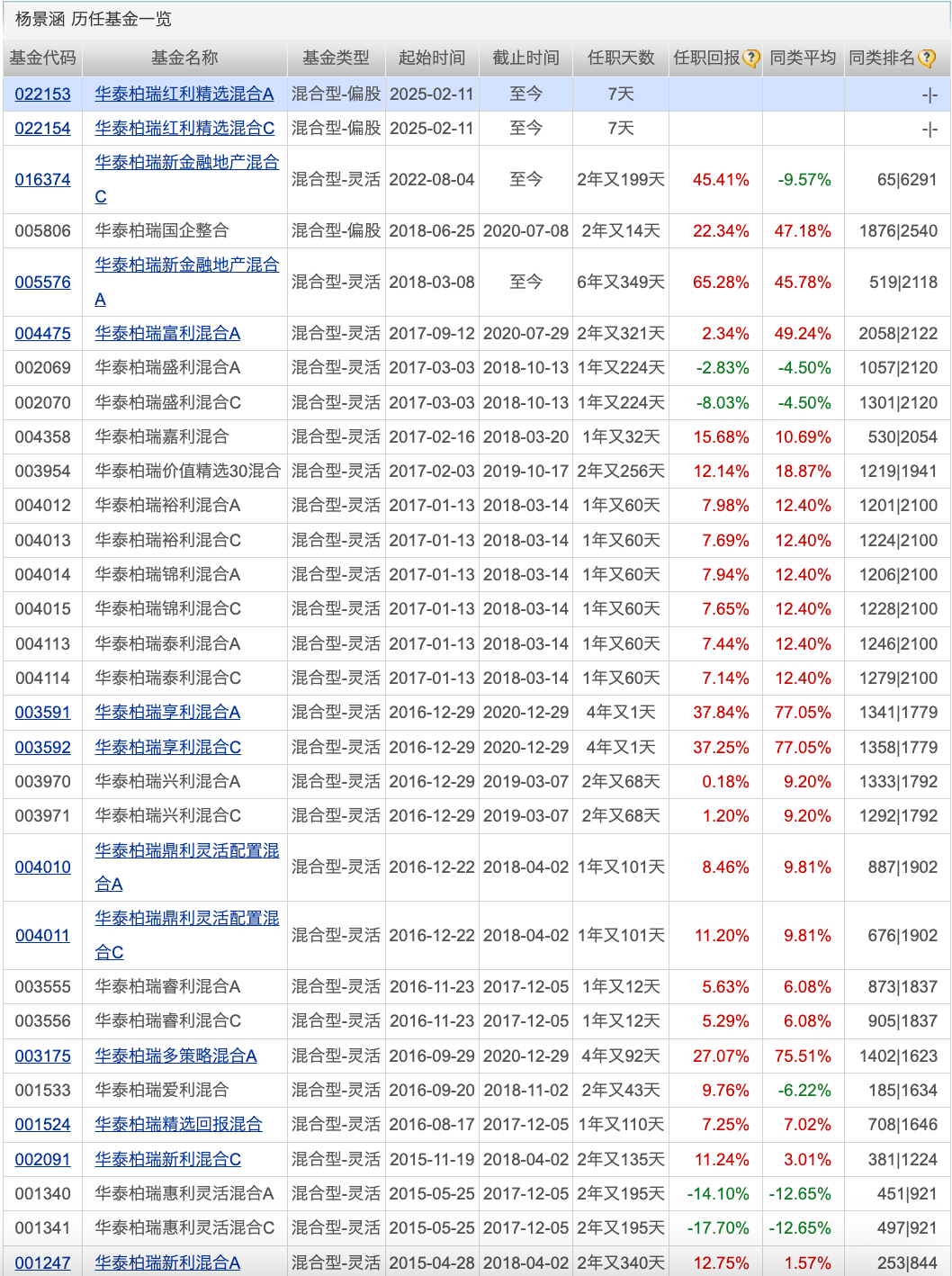Click the 任职天数 column header
952x1276 pixels.
tap(621, 58)
